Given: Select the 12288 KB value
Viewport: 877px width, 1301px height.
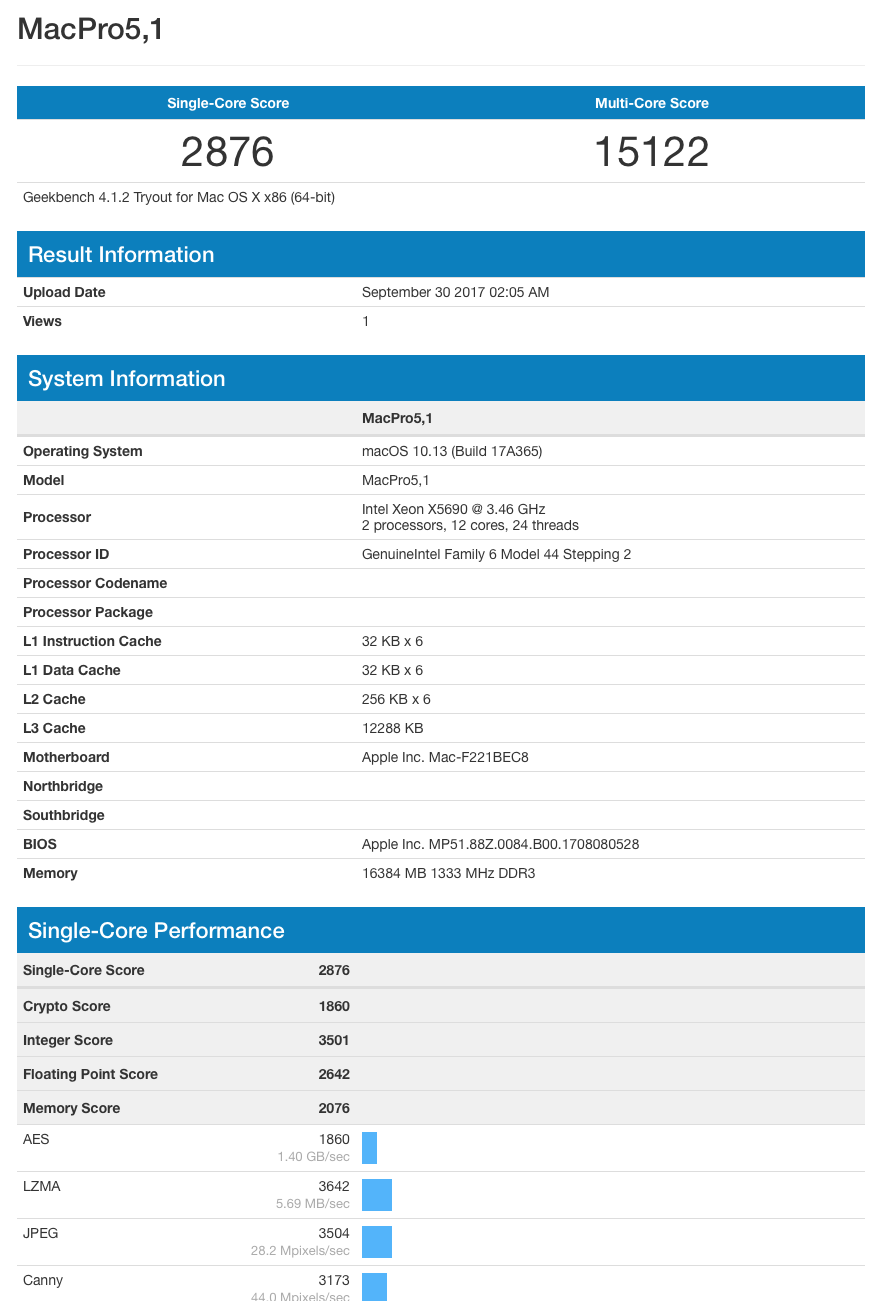Looking at the screenshot, I should (392, 728).
